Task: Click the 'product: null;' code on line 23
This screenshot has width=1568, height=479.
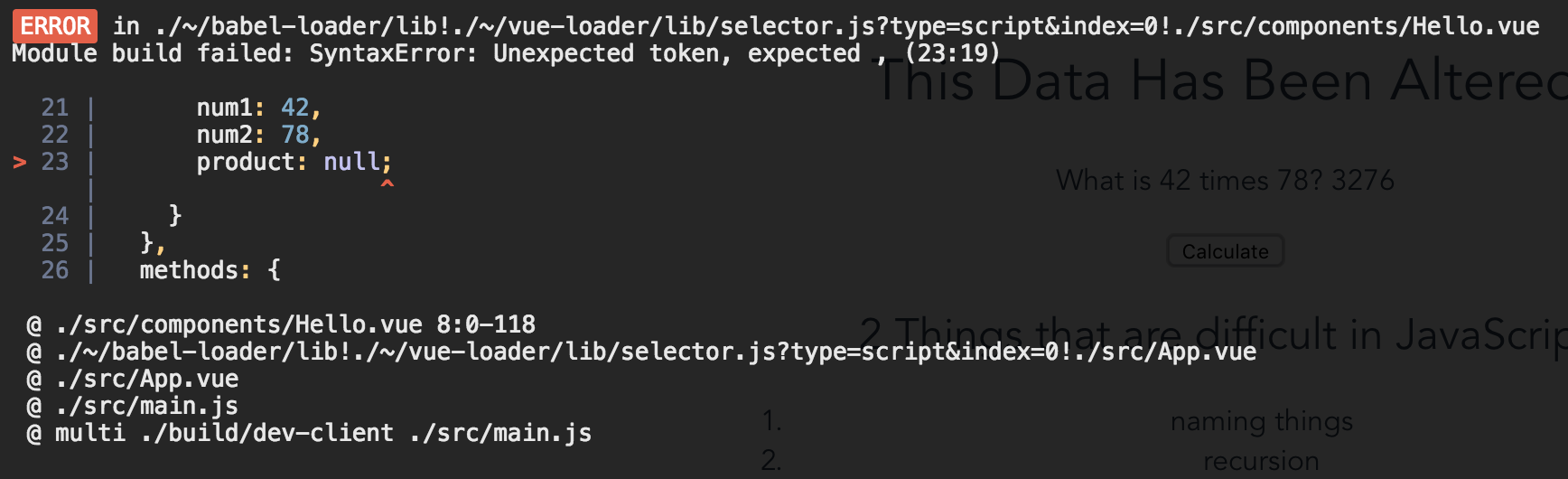Action: (x=294, y=162)
